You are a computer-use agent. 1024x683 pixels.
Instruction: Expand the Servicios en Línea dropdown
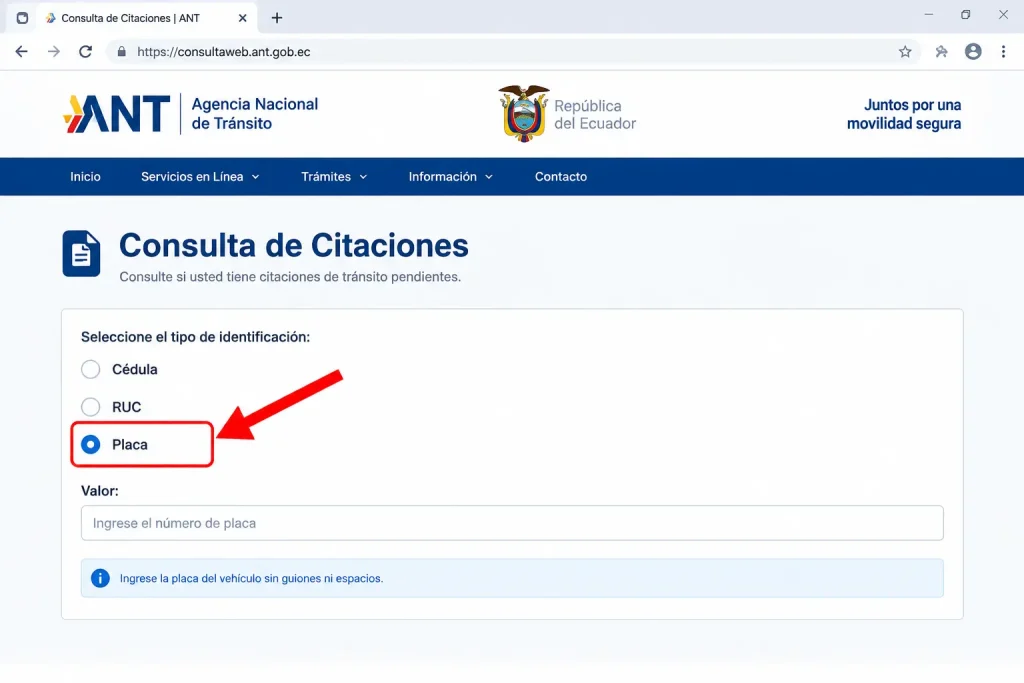pos(200,176)
